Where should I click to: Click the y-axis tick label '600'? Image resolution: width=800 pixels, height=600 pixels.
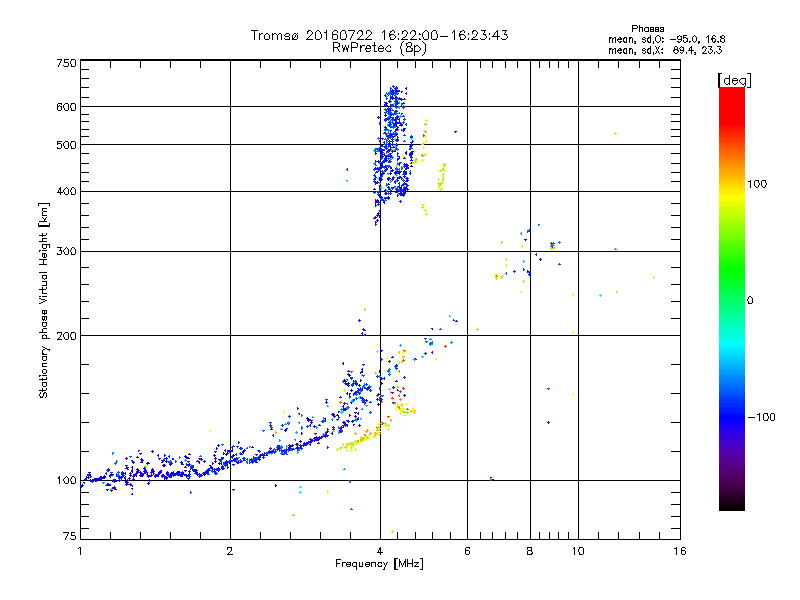[66, 107]
